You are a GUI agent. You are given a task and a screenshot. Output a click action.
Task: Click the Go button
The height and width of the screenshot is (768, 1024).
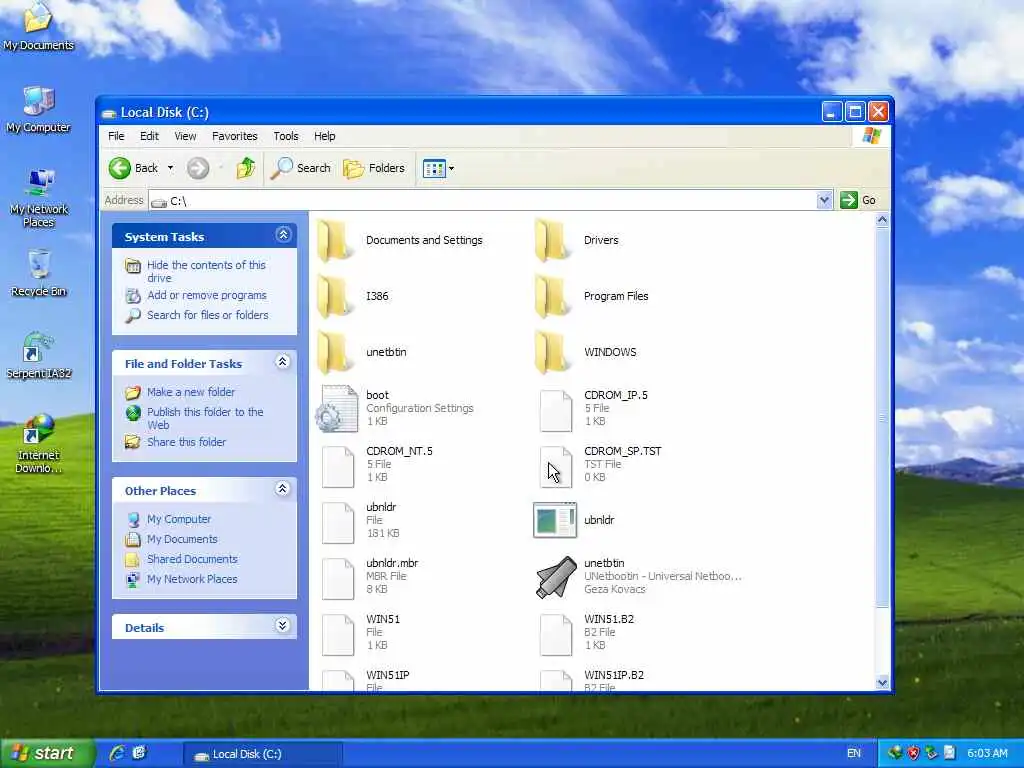pos(859,200)
